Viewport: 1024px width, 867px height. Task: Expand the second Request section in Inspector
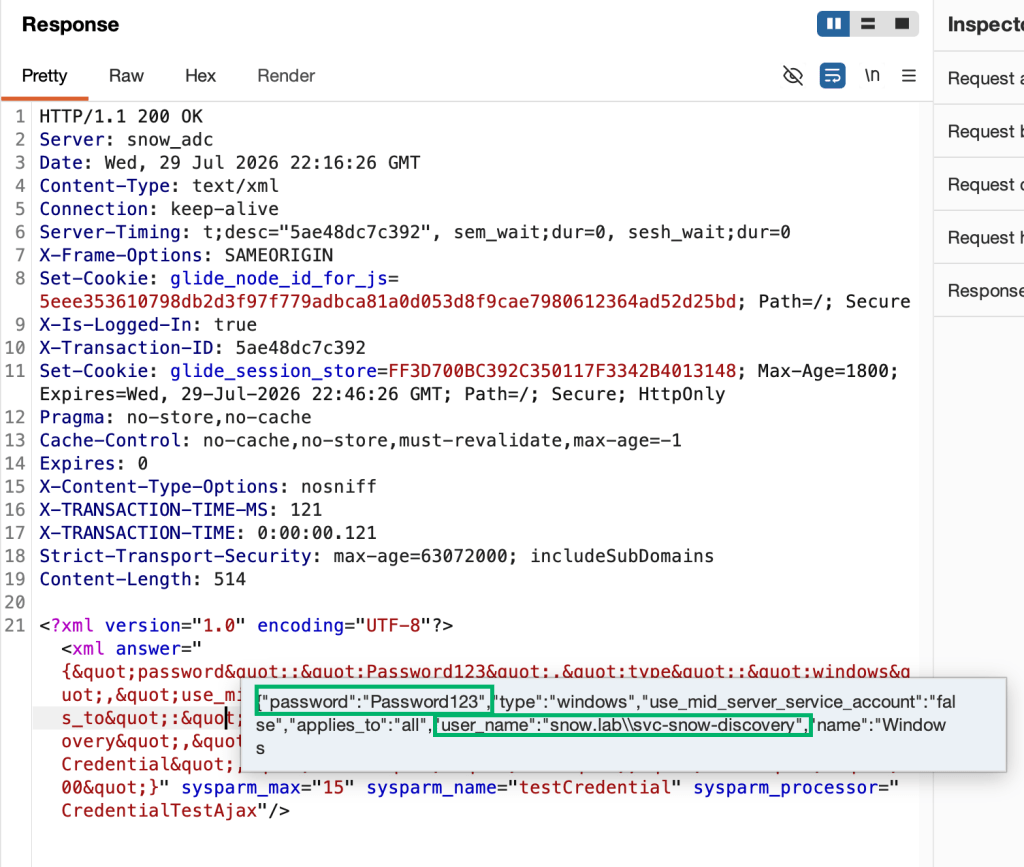point(979,131)
